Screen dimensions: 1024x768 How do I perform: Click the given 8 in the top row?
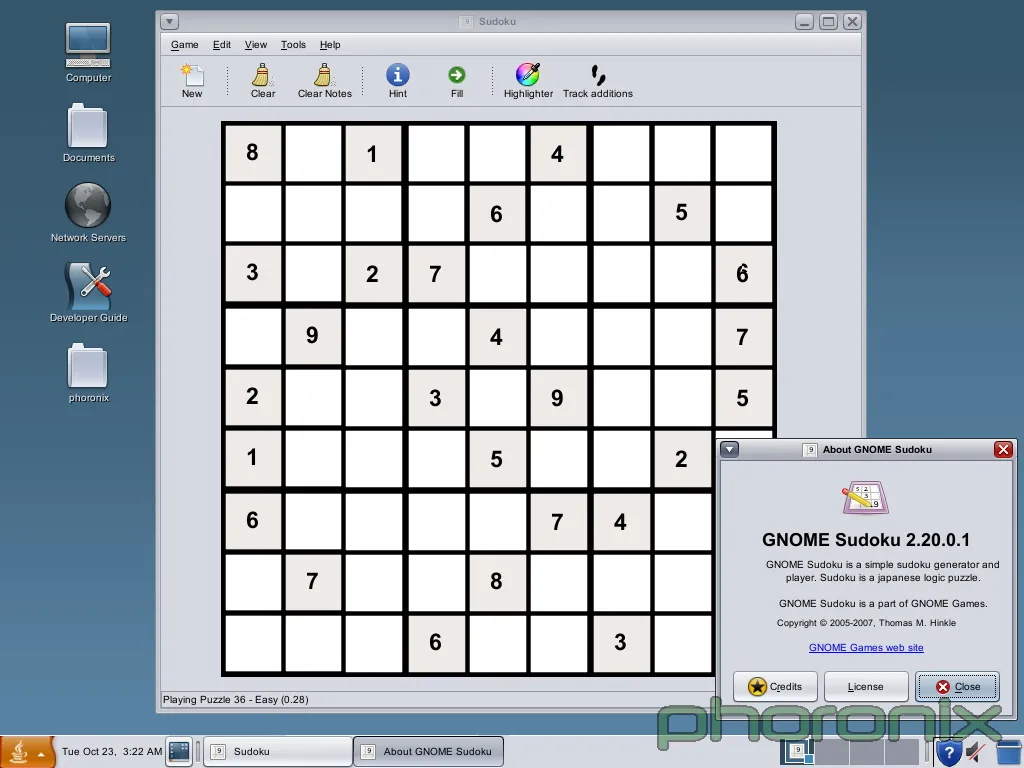(x=253, y=153)
